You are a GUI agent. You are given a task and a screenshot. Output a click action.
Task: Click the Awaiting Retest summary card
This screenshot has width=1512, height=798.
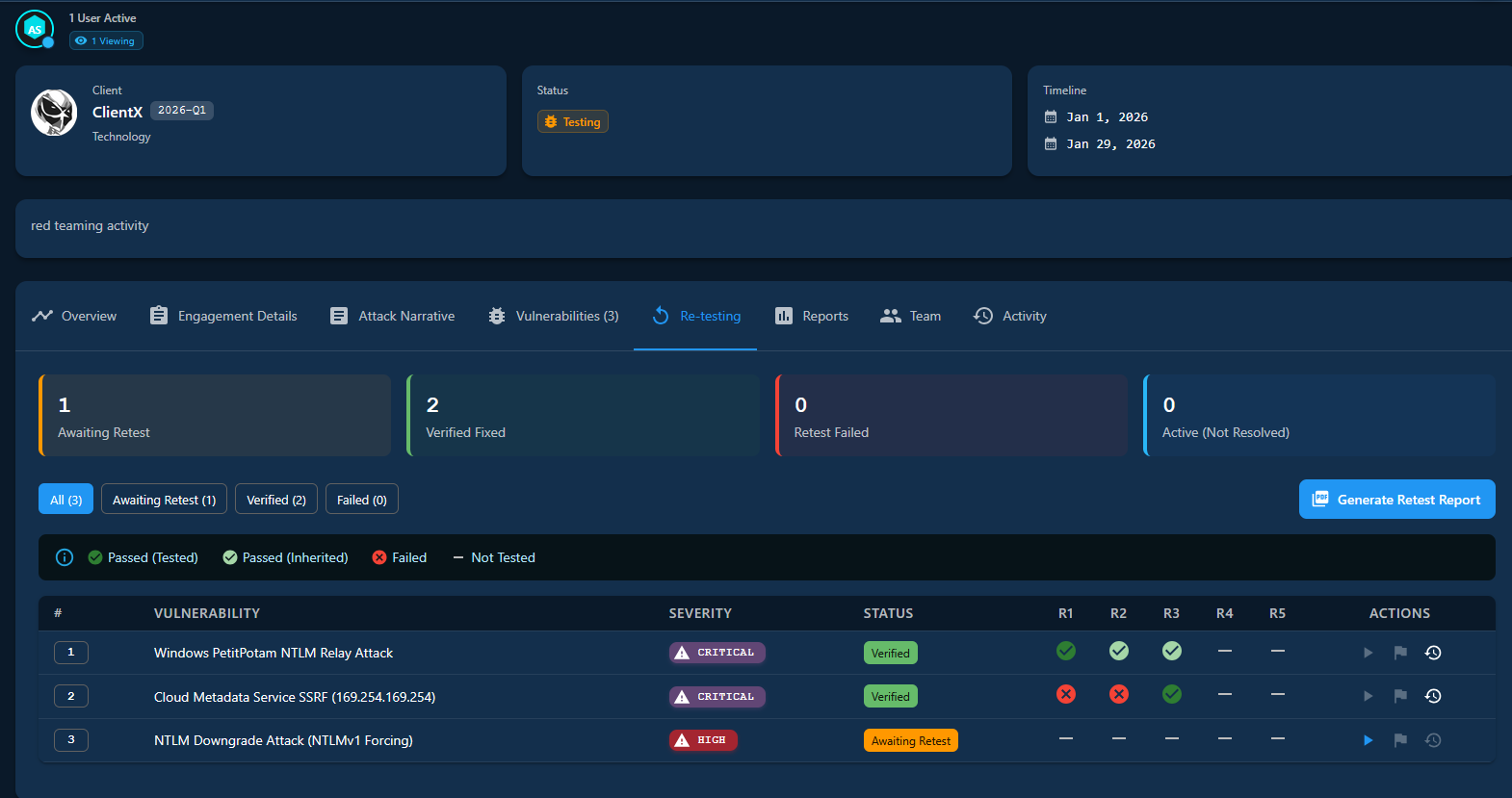(215, 416)
